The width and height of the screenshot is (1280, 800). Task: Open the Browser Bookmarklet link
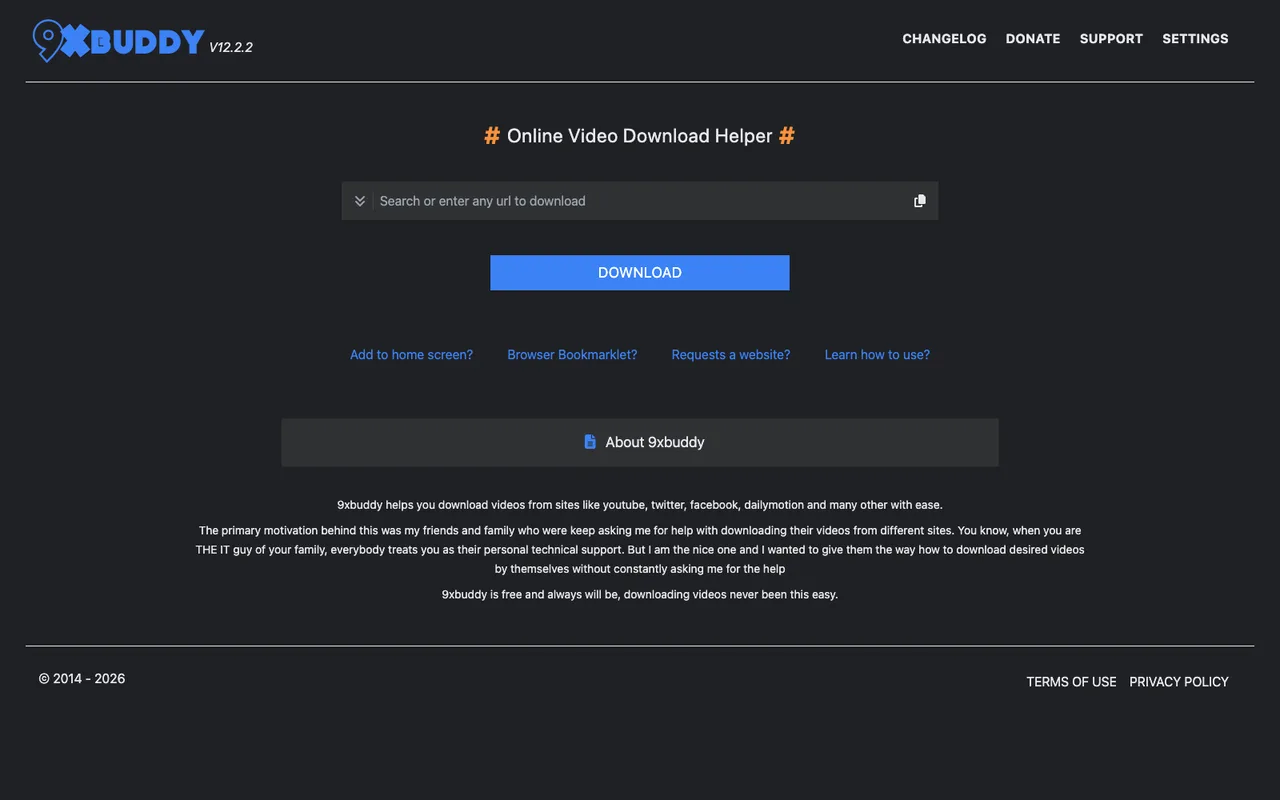[x=572, y=354]
